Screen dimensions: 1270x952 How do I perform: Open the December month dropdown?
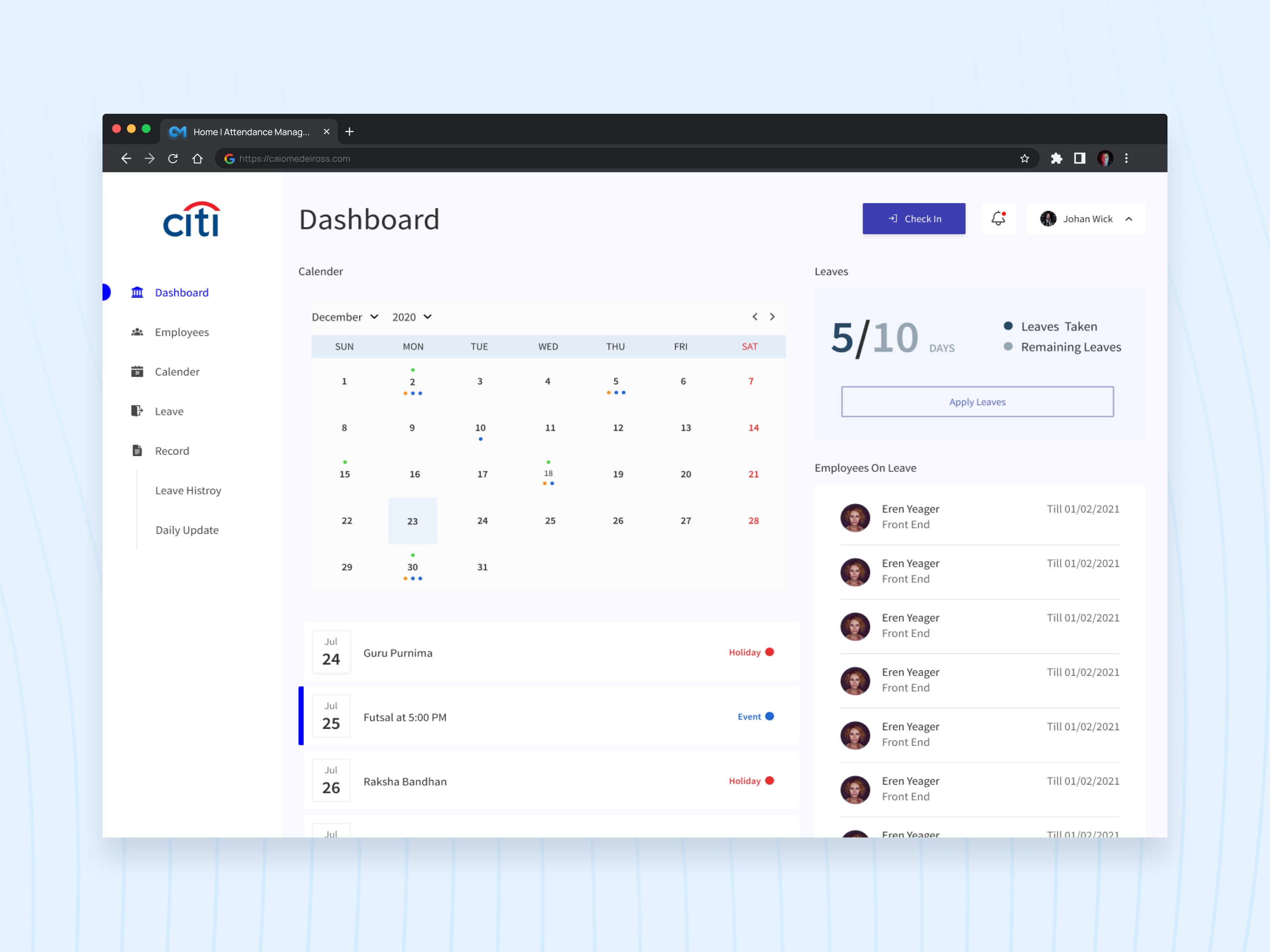click(x=344, y=317)
